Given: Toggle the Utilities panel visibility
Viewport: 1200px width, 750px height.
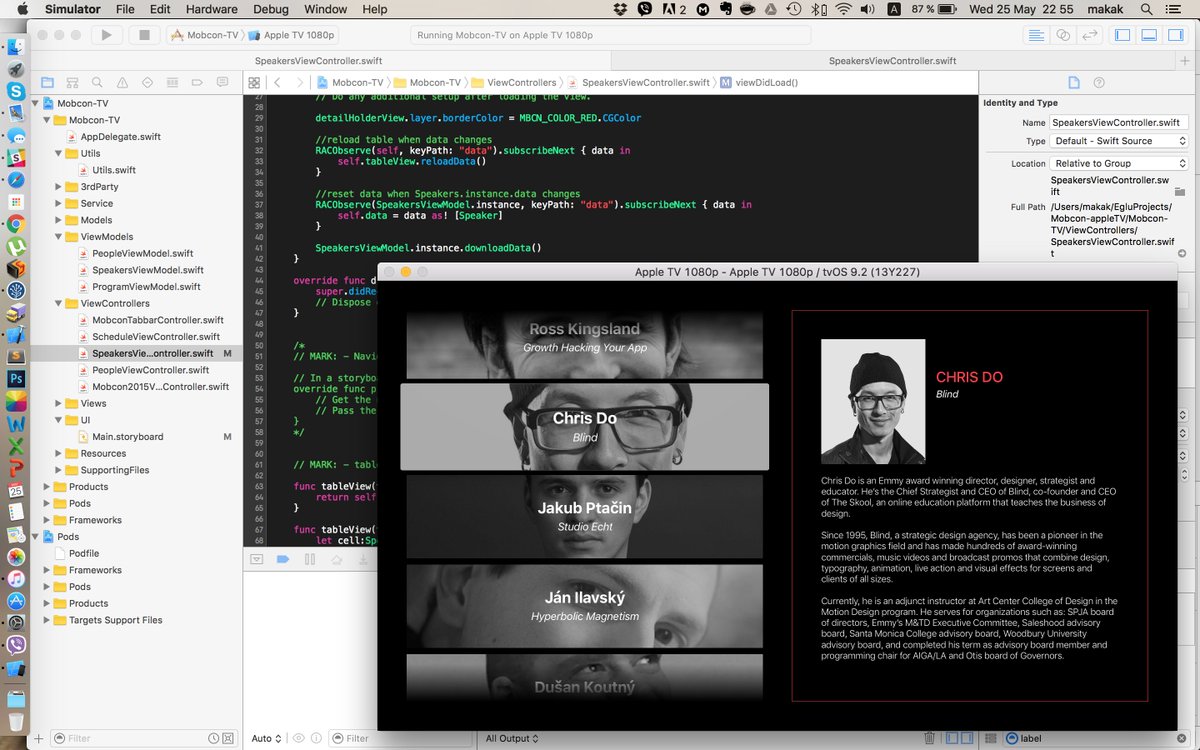Looking at the screenshot, I should click(x=1175, y=35).
